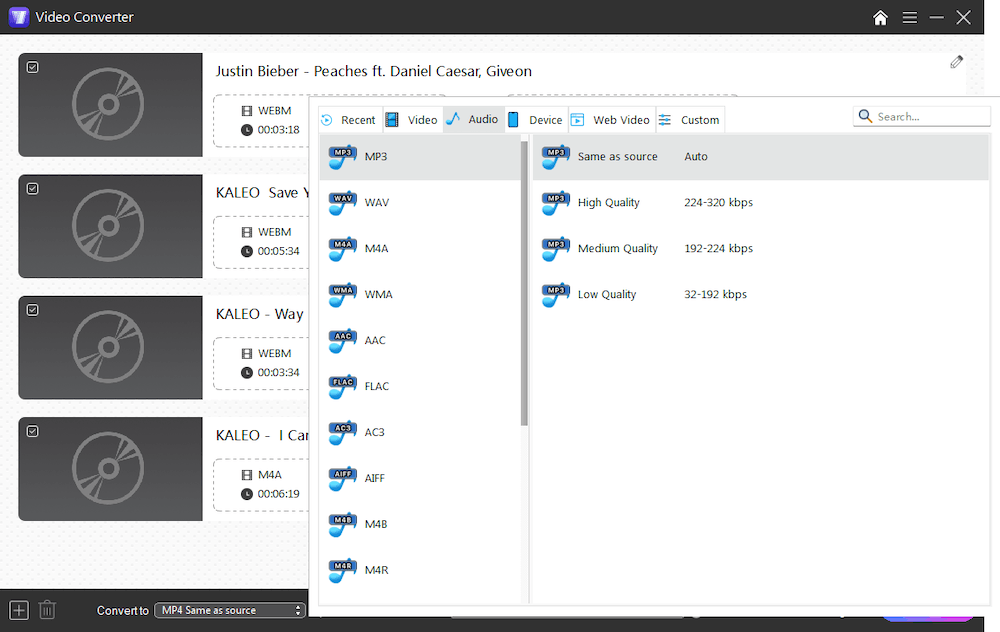Screen dimensions: 1000x632
Task: Click the Low Quality preset icon
Action: (555, 295)
